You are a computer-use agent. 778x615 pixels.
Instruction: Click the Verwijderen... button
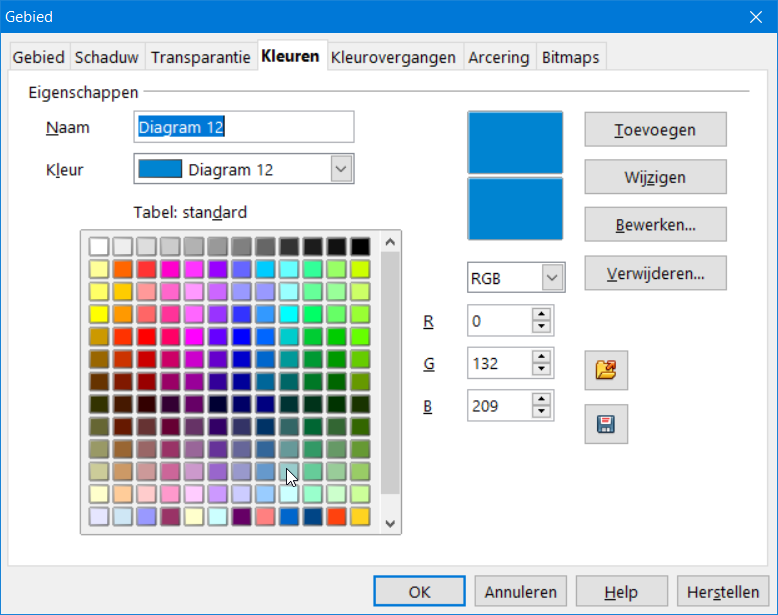(x=655, y=273)
